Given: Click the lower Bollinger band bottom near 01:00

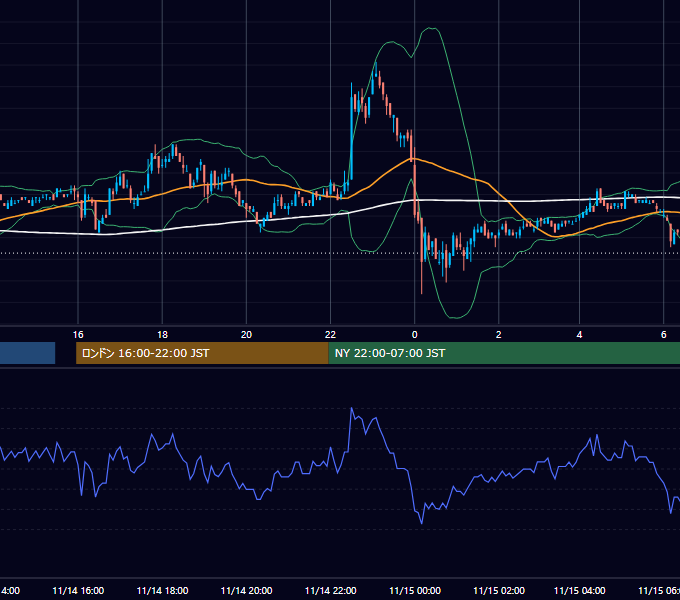Looking at the screenshot, I should [x=454, y=318].
